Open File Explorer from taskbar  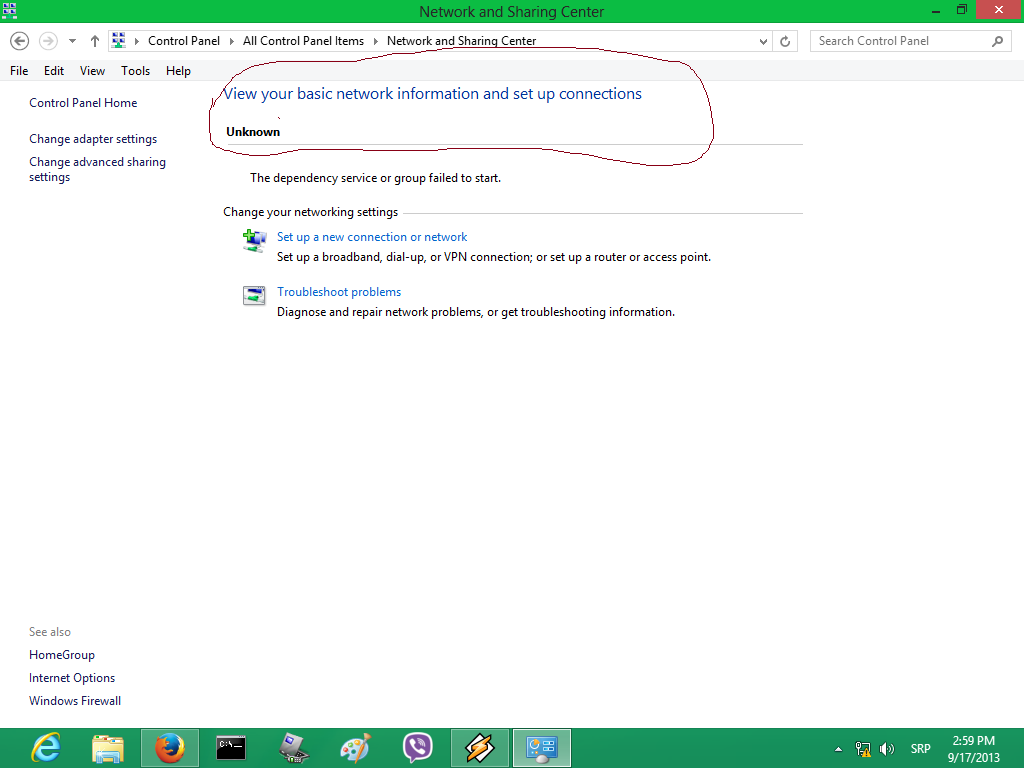point(108,748)
